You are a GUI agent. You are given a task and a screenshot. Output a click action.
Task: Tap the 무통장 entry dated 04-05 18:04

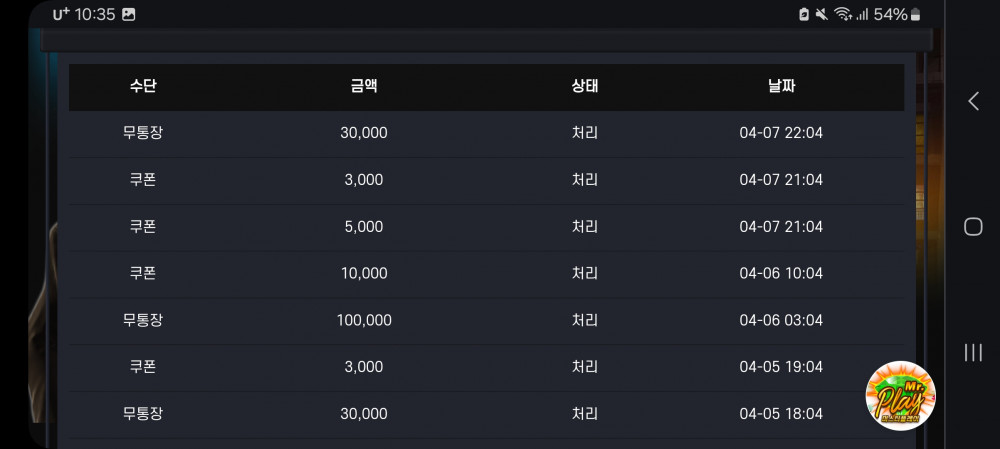[x=143, y=414]
